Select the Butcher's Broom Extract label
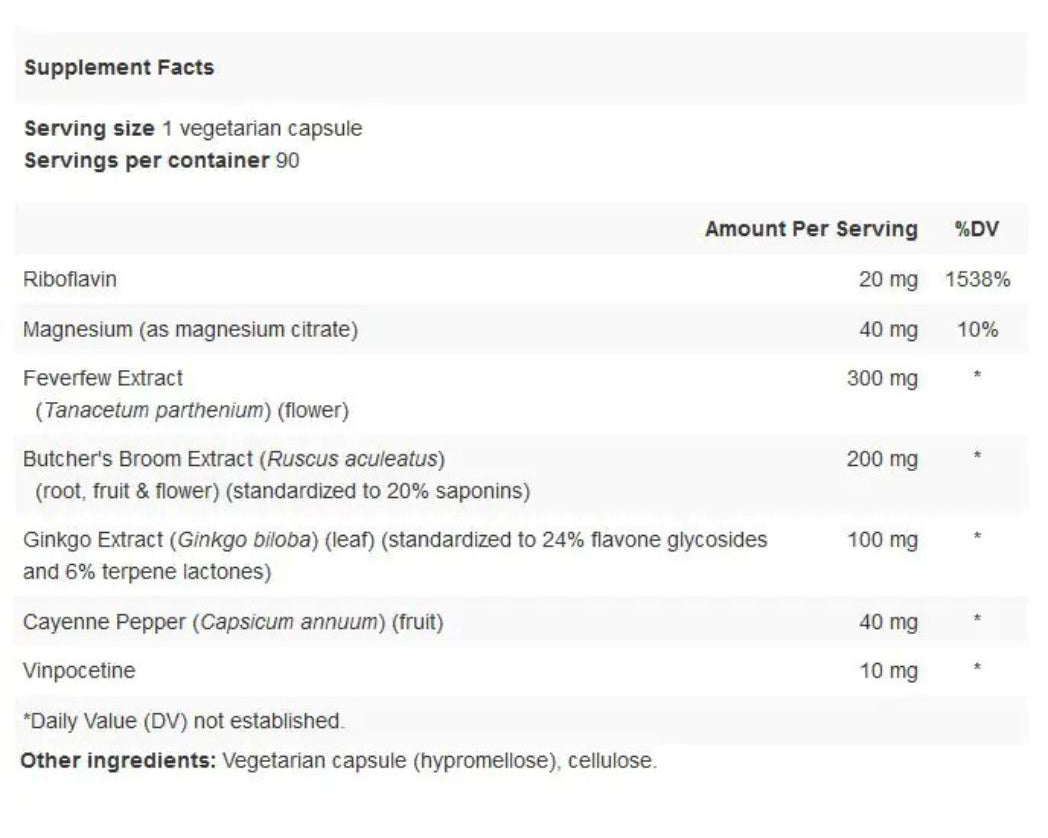The height and width of the screenshot is (838, 1048). 140,459
